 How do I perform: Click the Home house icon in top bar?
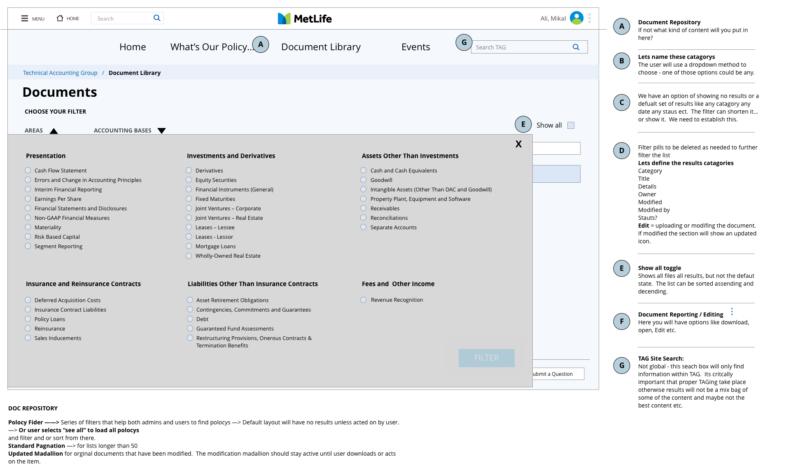click(60, 18)
